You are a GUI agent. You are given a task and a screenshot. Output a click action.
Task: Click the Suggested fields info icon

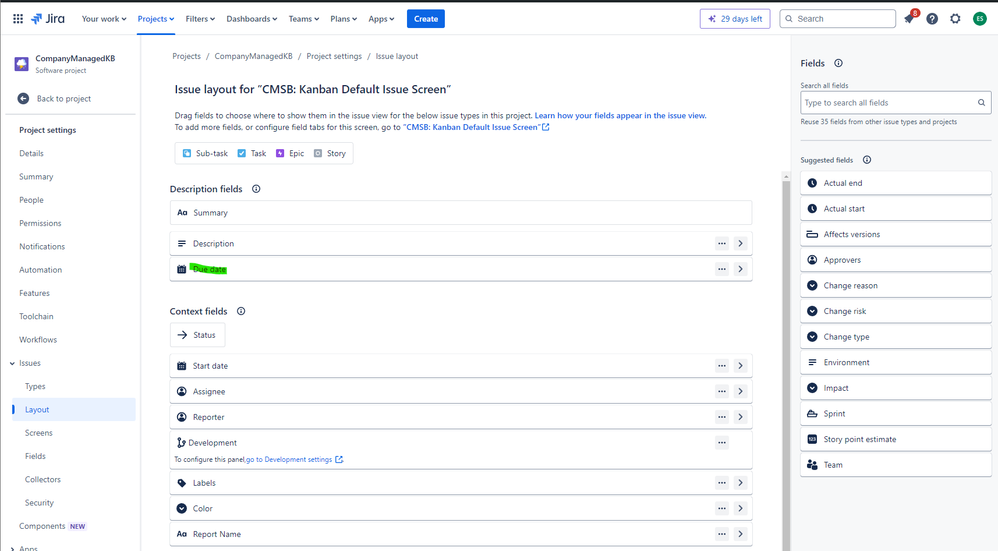(867, 160)
